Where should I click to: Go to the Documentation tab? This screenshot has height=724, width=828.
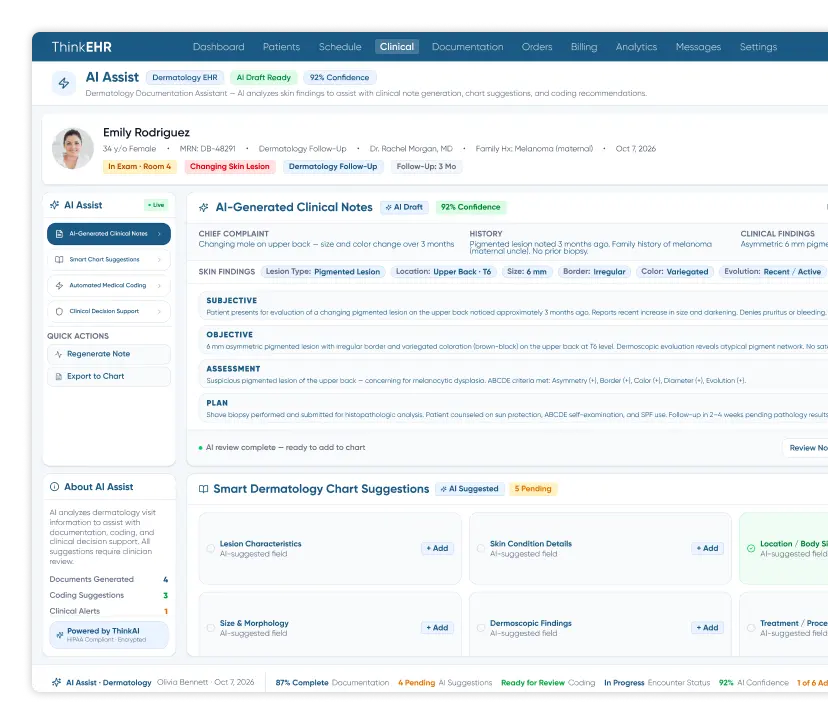467,46
